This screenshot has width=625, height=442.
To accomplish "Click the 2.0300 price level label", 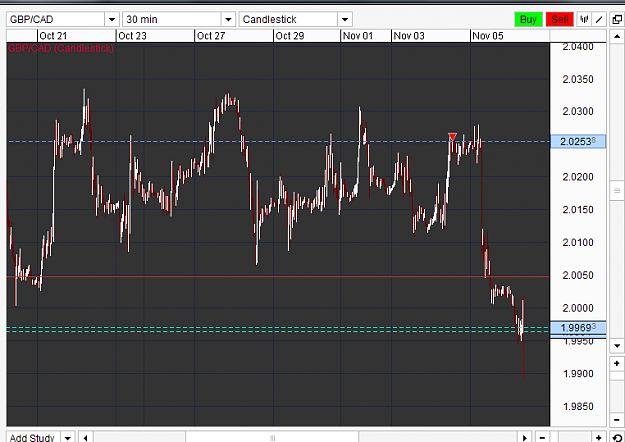I will click(x=578, y=111).
